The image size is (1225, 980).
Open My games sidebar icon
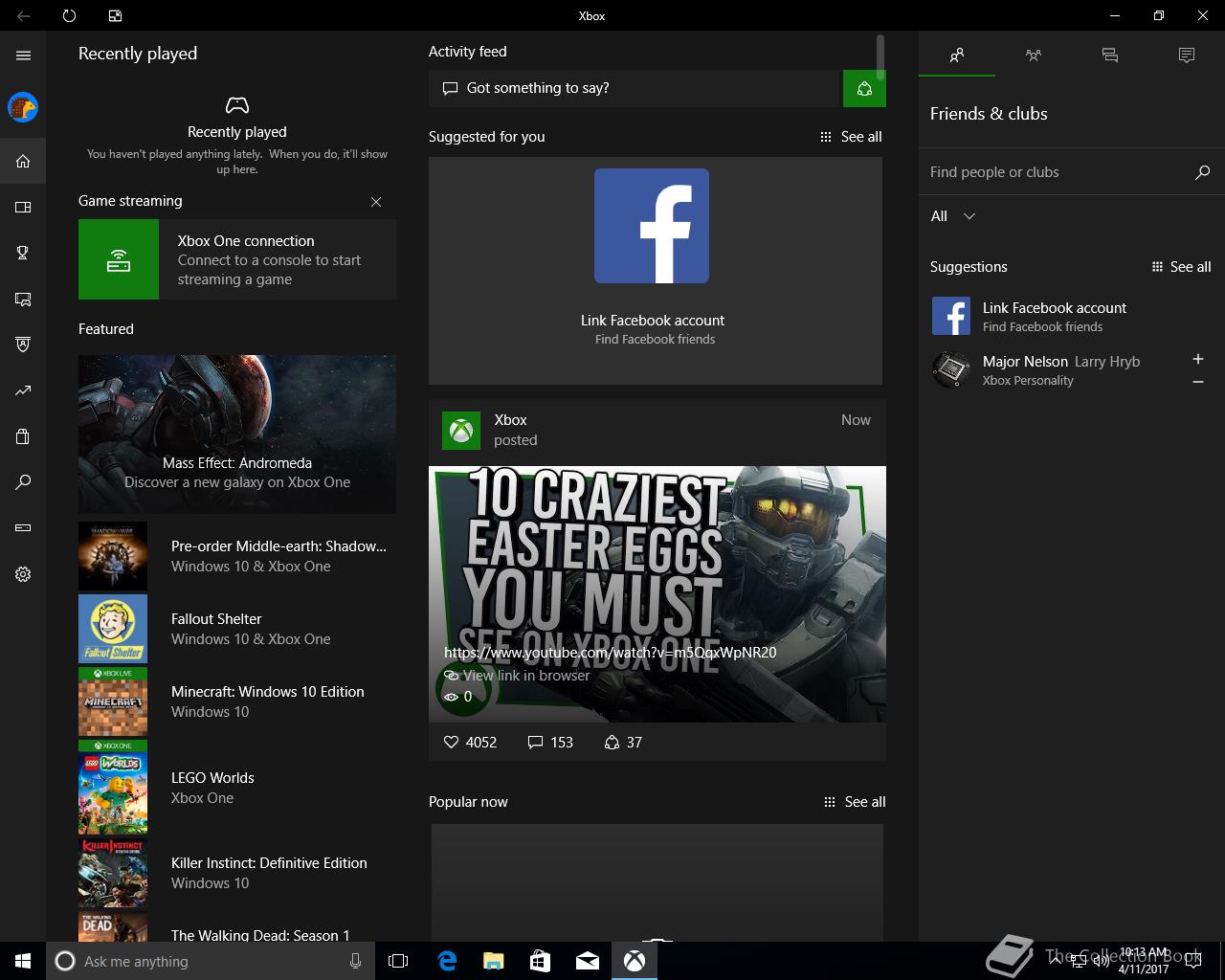coord(23,207)
